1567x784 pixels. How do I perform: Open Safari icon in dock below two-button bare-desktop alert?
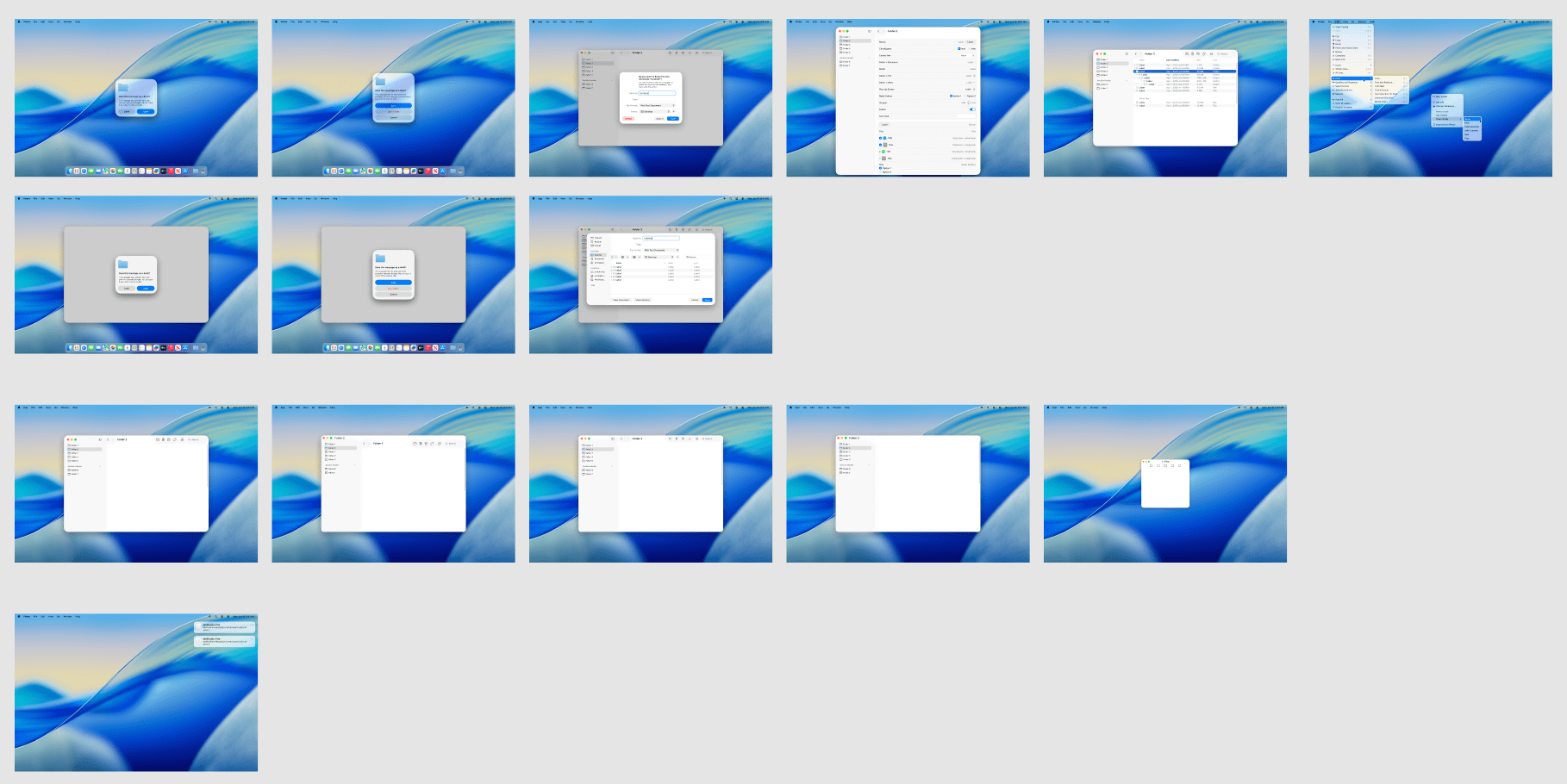pos(84,171)
